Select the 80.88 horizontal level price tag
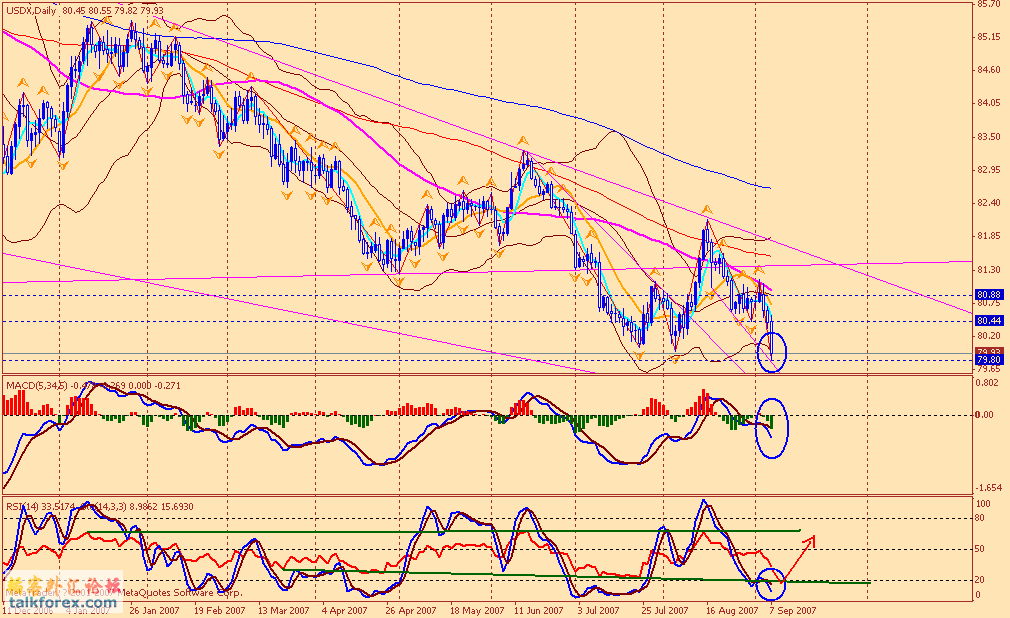Screen dimensions: 1010x618 point(989,294)
